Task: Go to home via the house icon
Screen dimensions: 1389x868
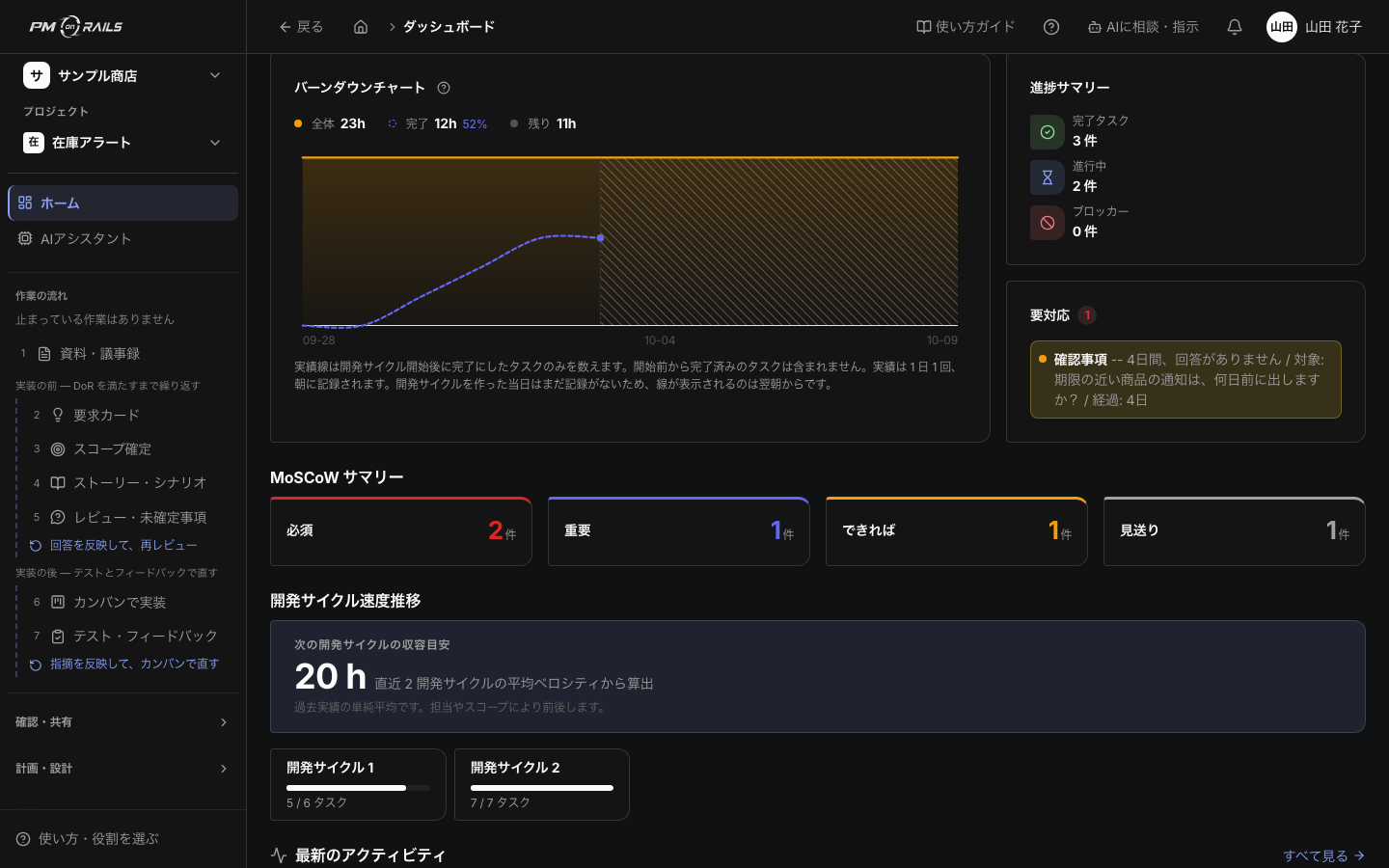Action: pos(361,27)
